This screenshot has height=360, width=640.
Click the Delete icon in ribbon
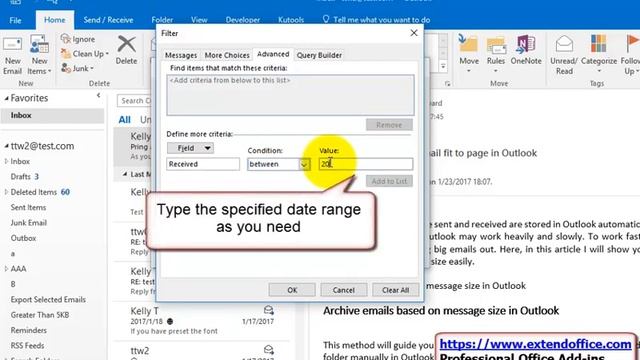click(127, 44)
